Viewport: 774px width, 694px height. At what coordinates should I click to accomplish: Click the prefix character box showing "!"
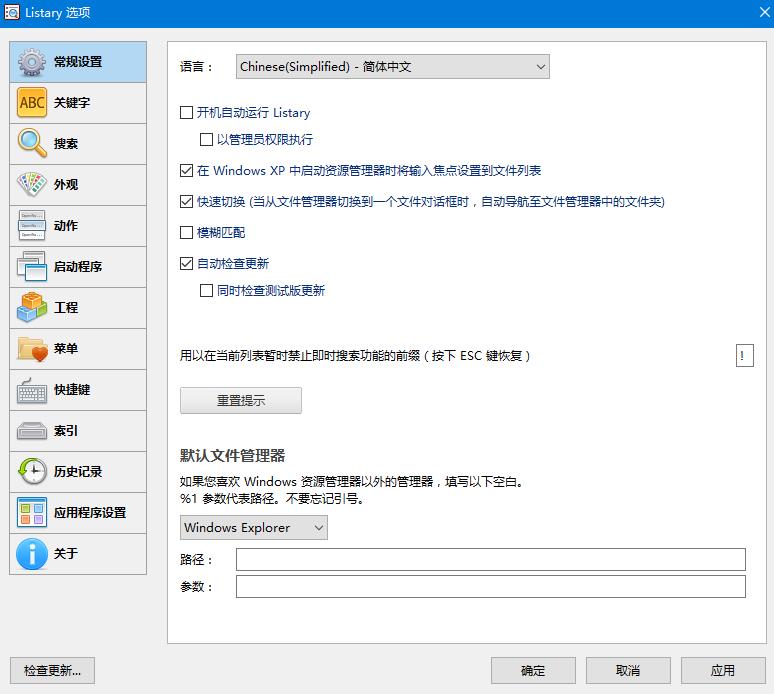(744, 356)
